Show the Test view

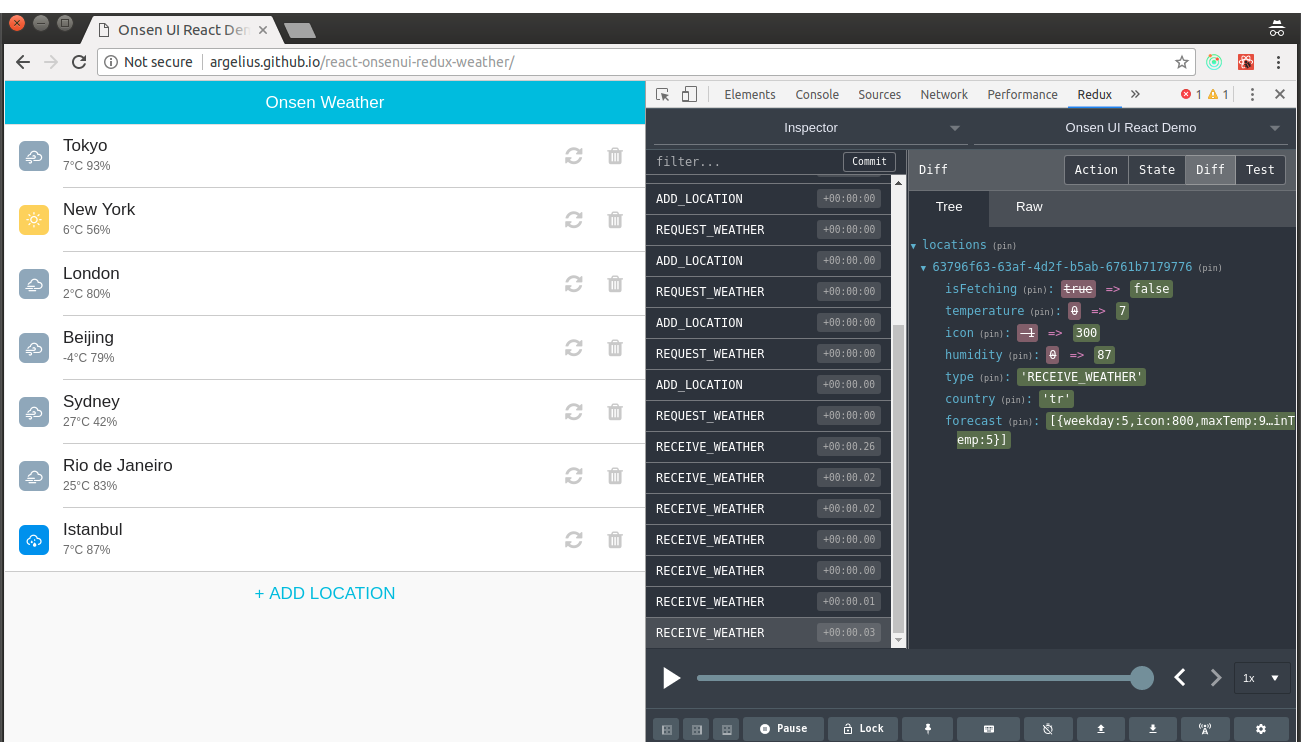click(1260, 170)
